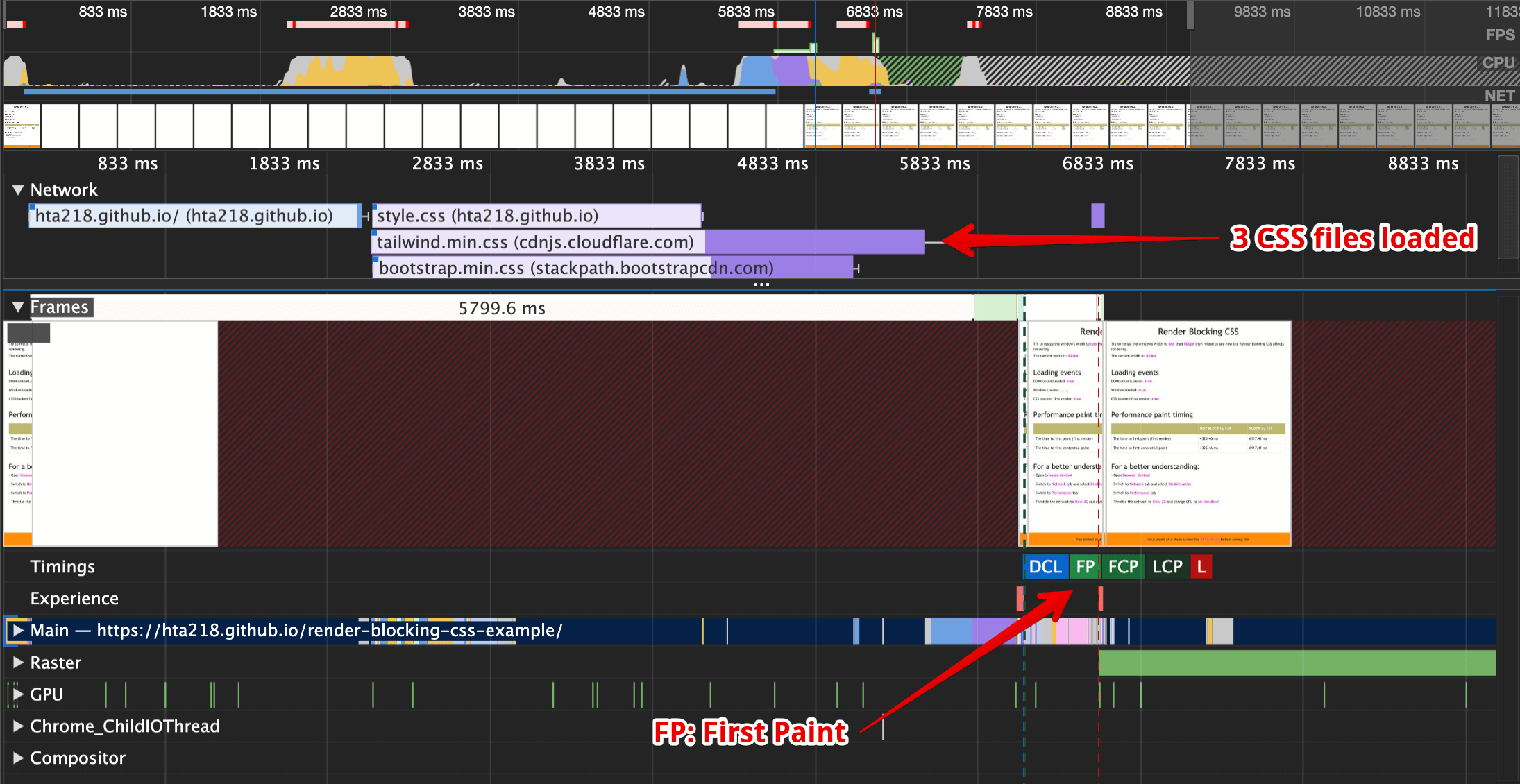Click the LCP timing badge
The image size is (1520, 784).
point(1167,567)
